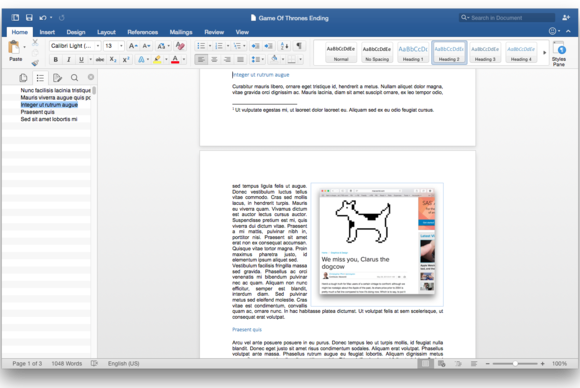
Task: Toggle Bold formatting
Action: (55, 60)
